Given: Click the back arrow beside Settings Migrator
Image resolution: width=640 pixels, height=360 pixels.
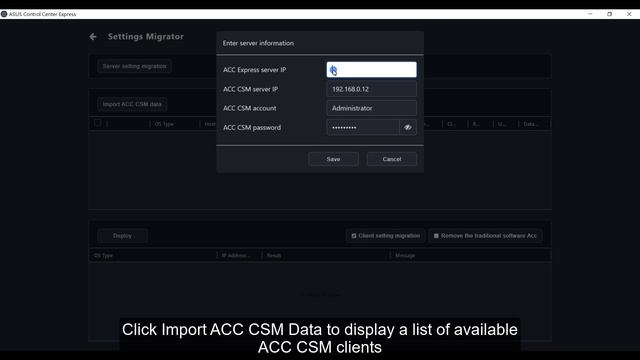Looking at the screenshot, I should 93,37.
